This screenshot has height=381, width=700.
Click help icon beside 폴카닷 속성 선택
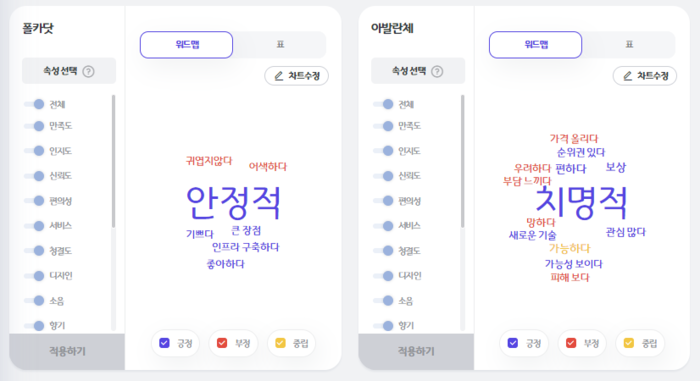(88, 71)
